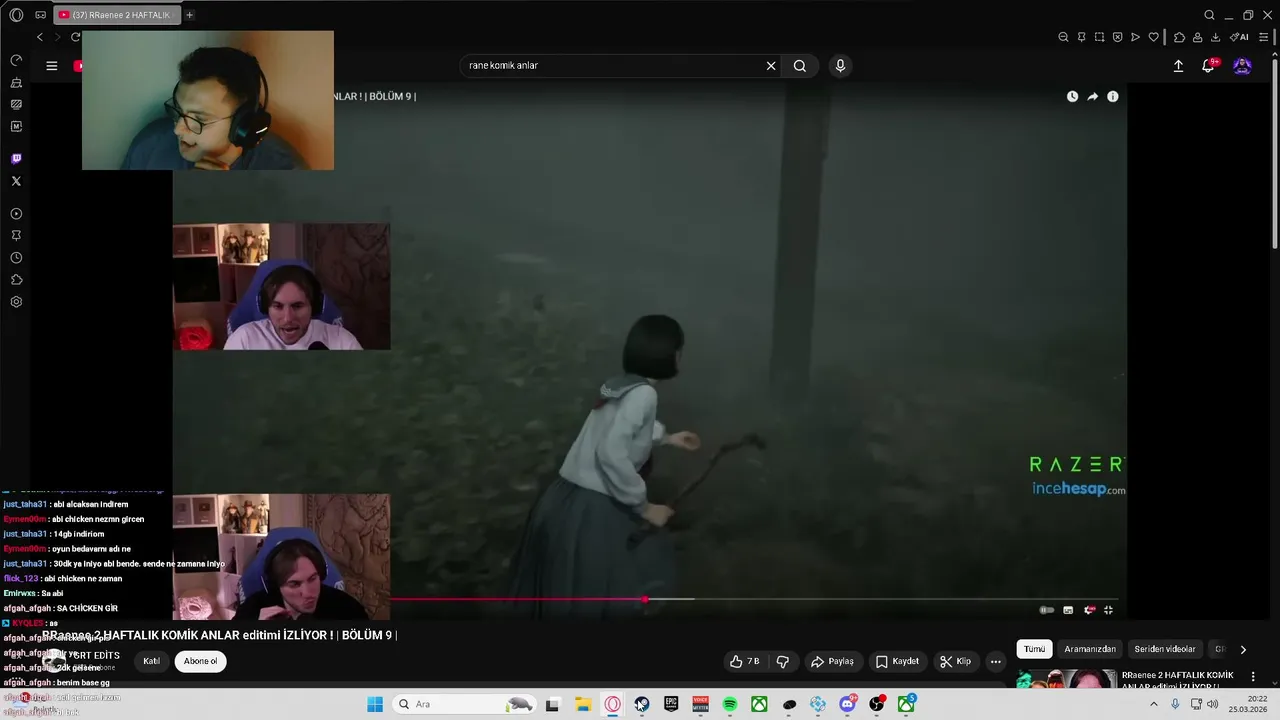Image resolution: width=1280 pixels, height=720 pixels.
Task: Open YouTube create/upload button
Action: pos(1178,66)
